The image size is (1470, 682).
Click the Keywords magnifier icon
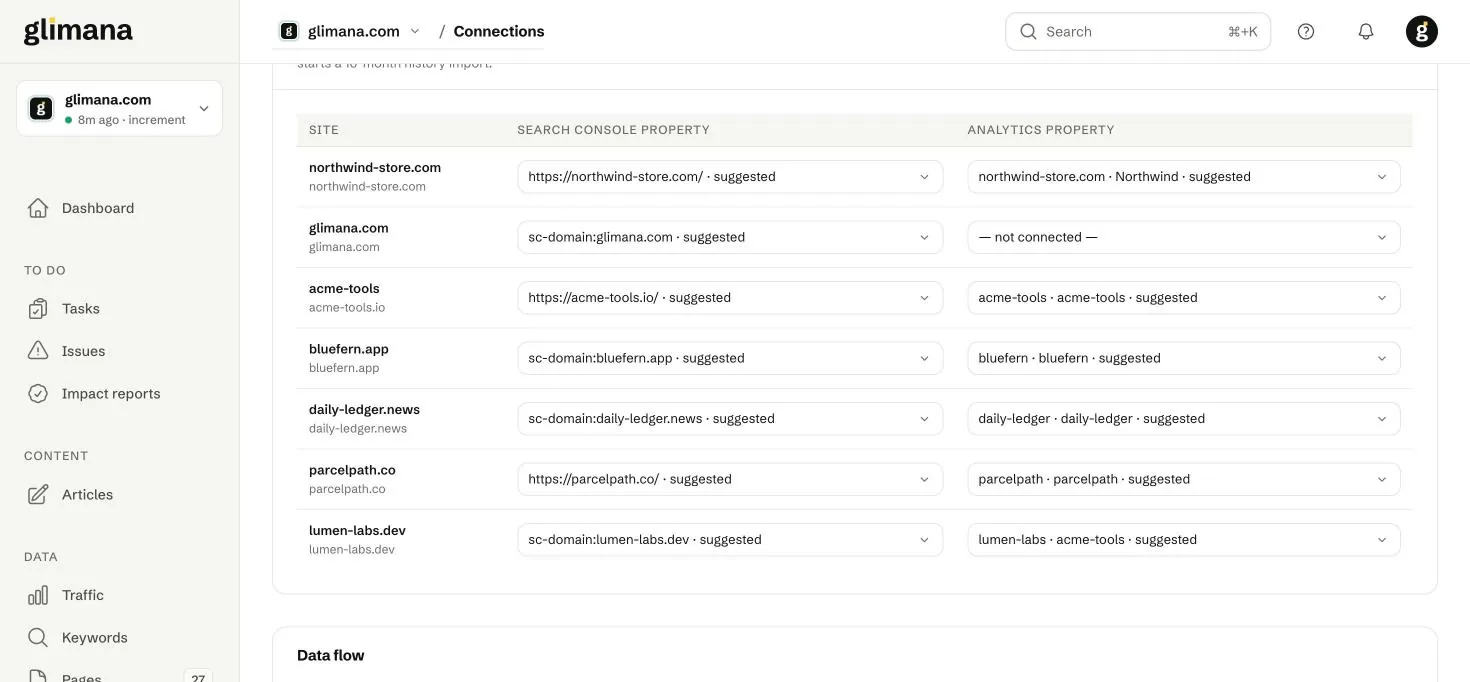point(38,637)
